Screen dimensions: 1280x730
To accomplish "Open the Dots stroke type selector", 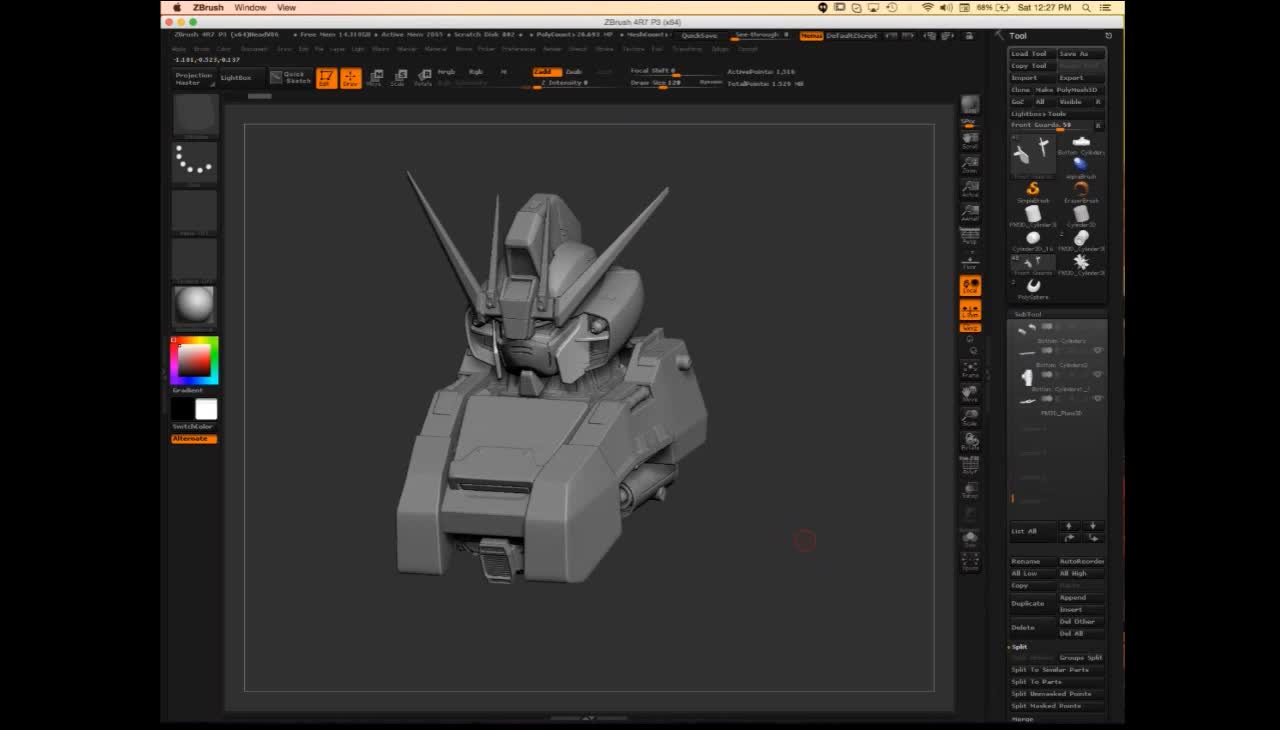I will (x=195, y=163).
